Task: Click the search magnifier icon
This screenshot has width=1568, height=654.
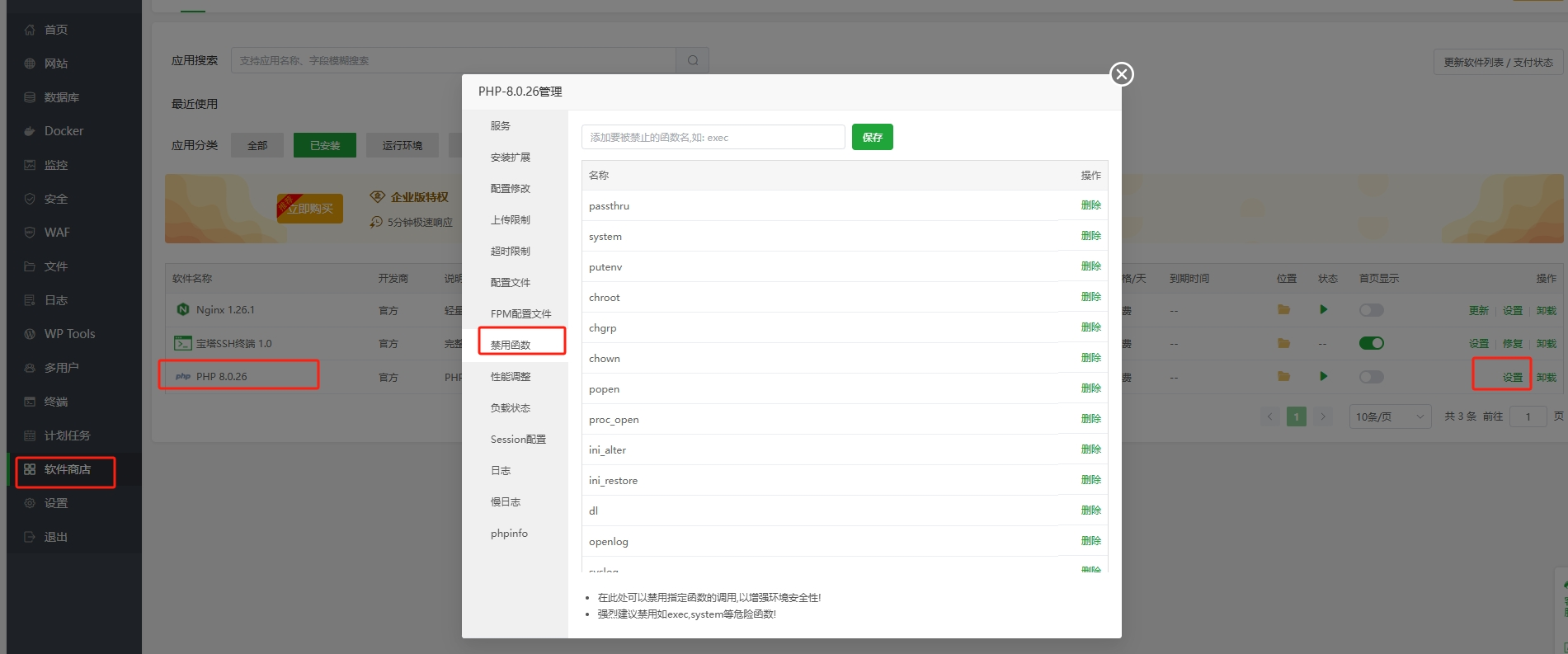Action: (693, 60)
